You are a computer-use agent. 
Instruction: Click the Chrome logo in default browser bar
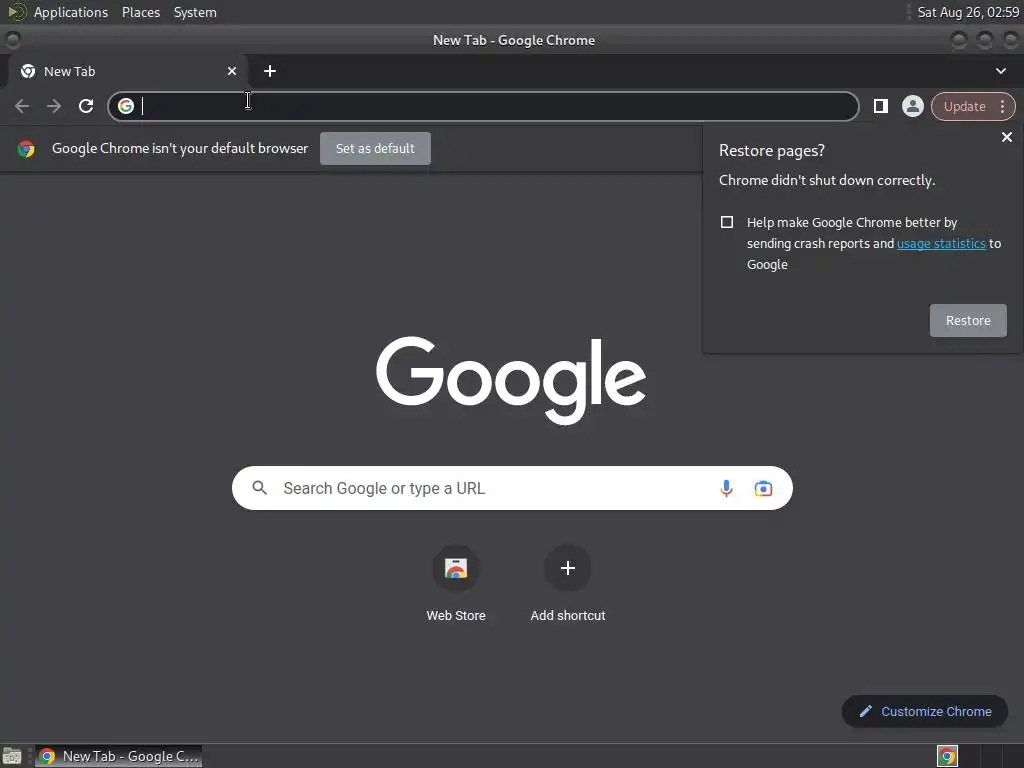click(26, 149)
